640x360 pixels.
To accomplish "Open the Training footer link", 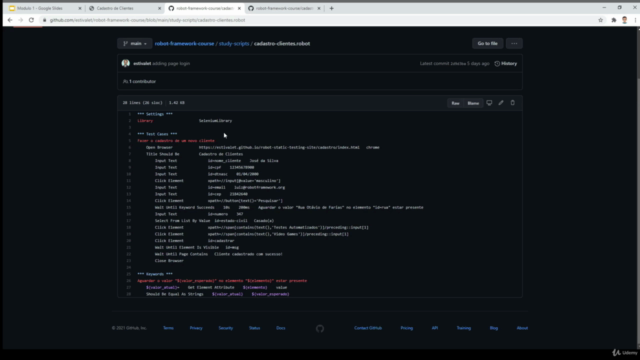I will [x=464, y=328].
